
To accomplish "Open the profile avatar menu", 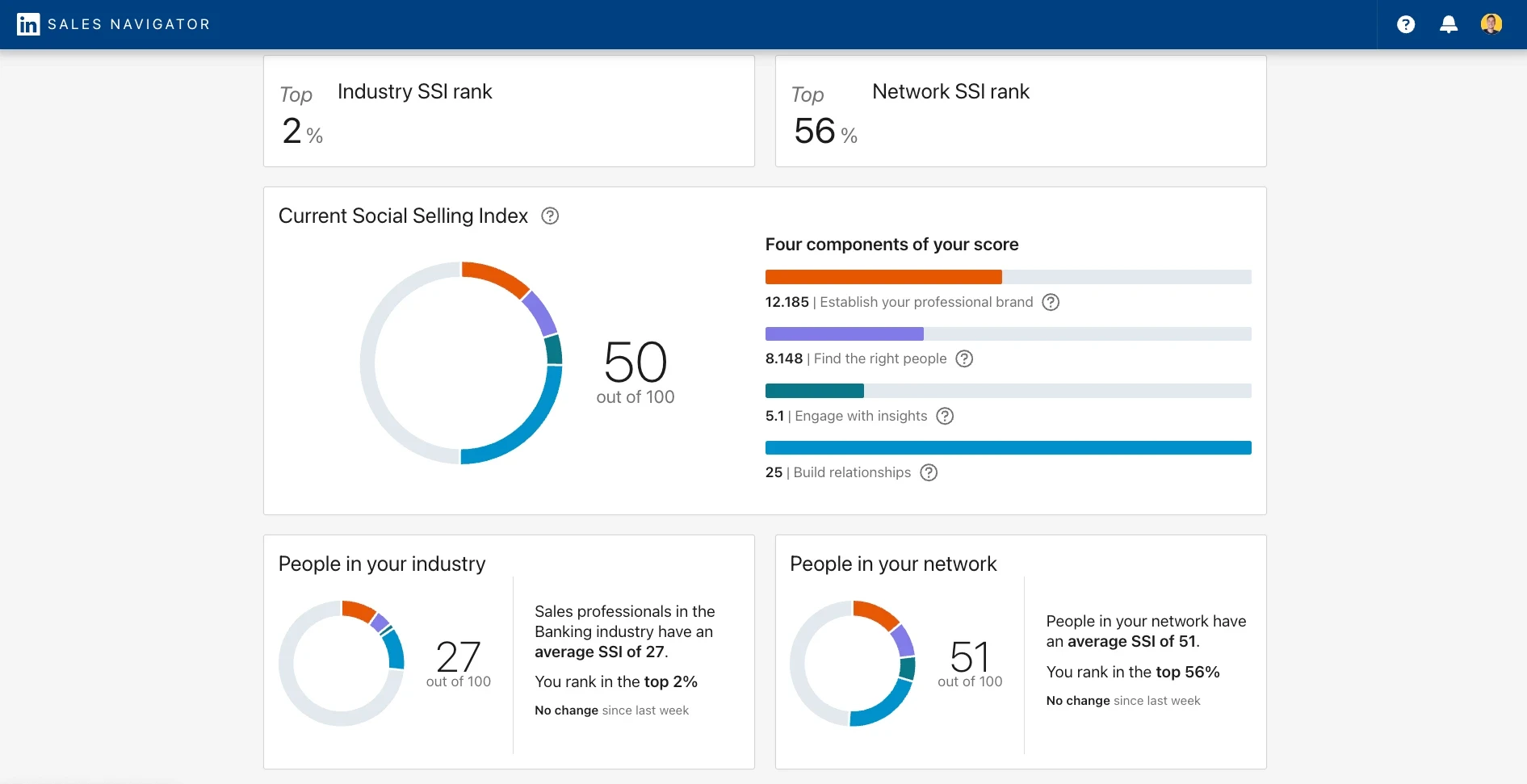I will [1491, 24].
